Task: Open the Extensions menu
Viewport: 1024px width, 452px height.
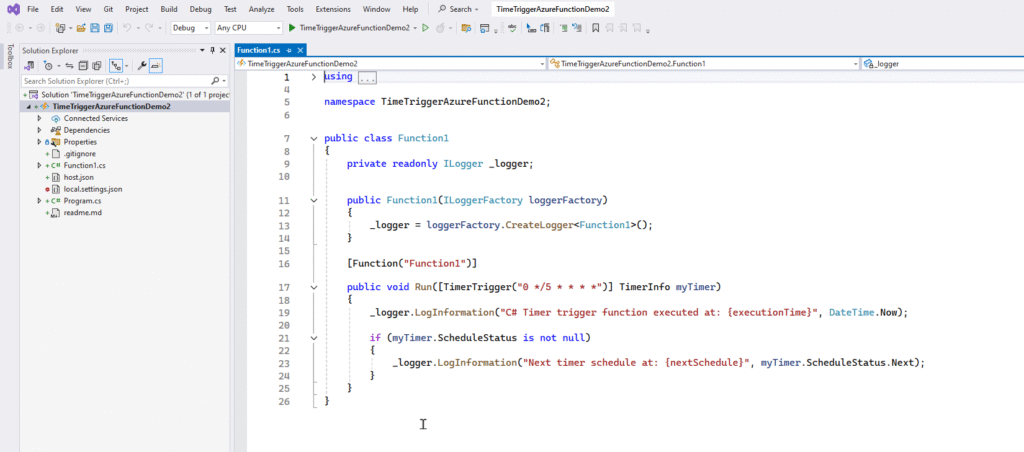Action: (x=333, y=9)
